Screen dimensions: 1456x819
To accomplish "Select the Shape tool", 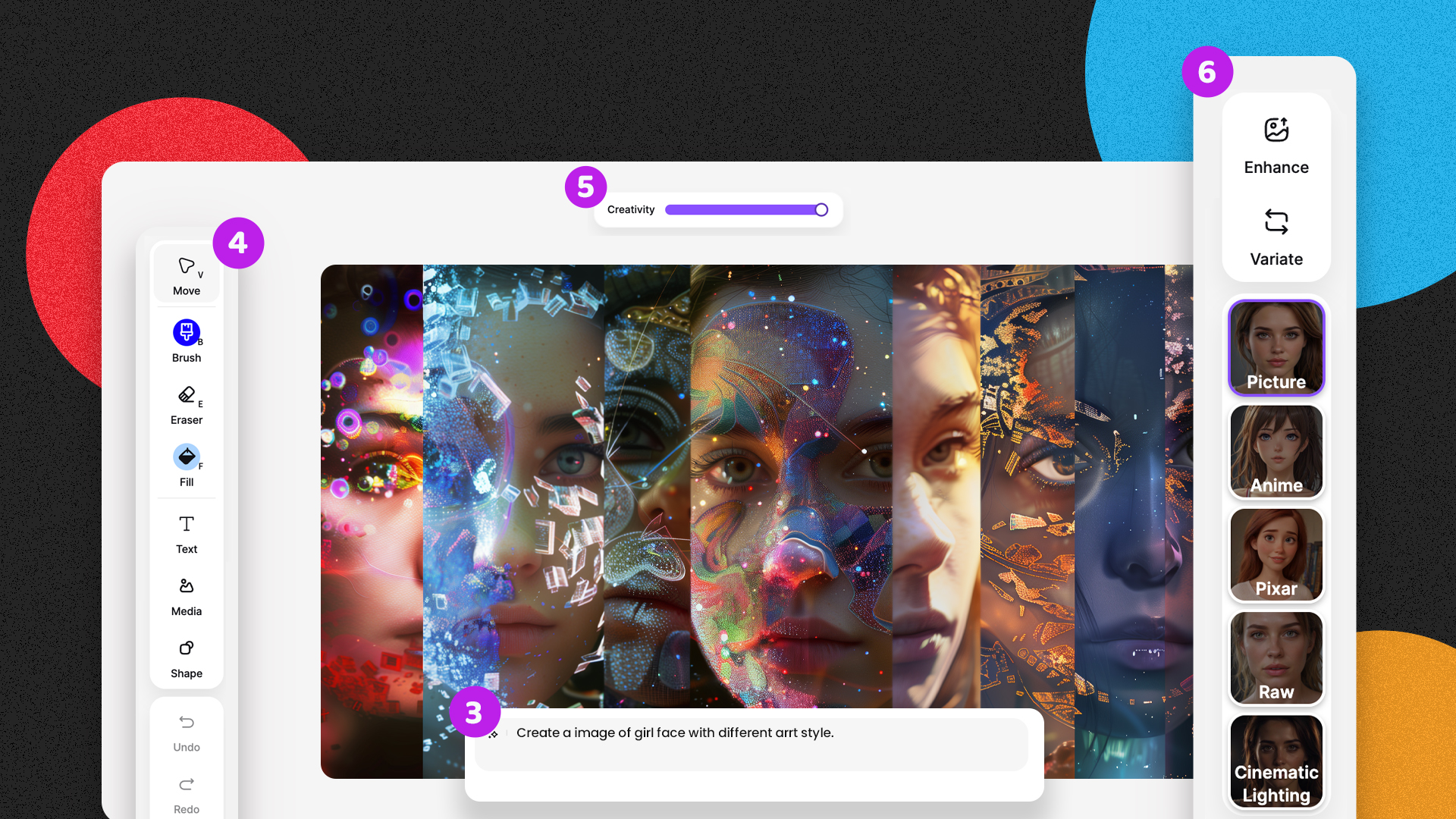I will click(x=186, y=656).
